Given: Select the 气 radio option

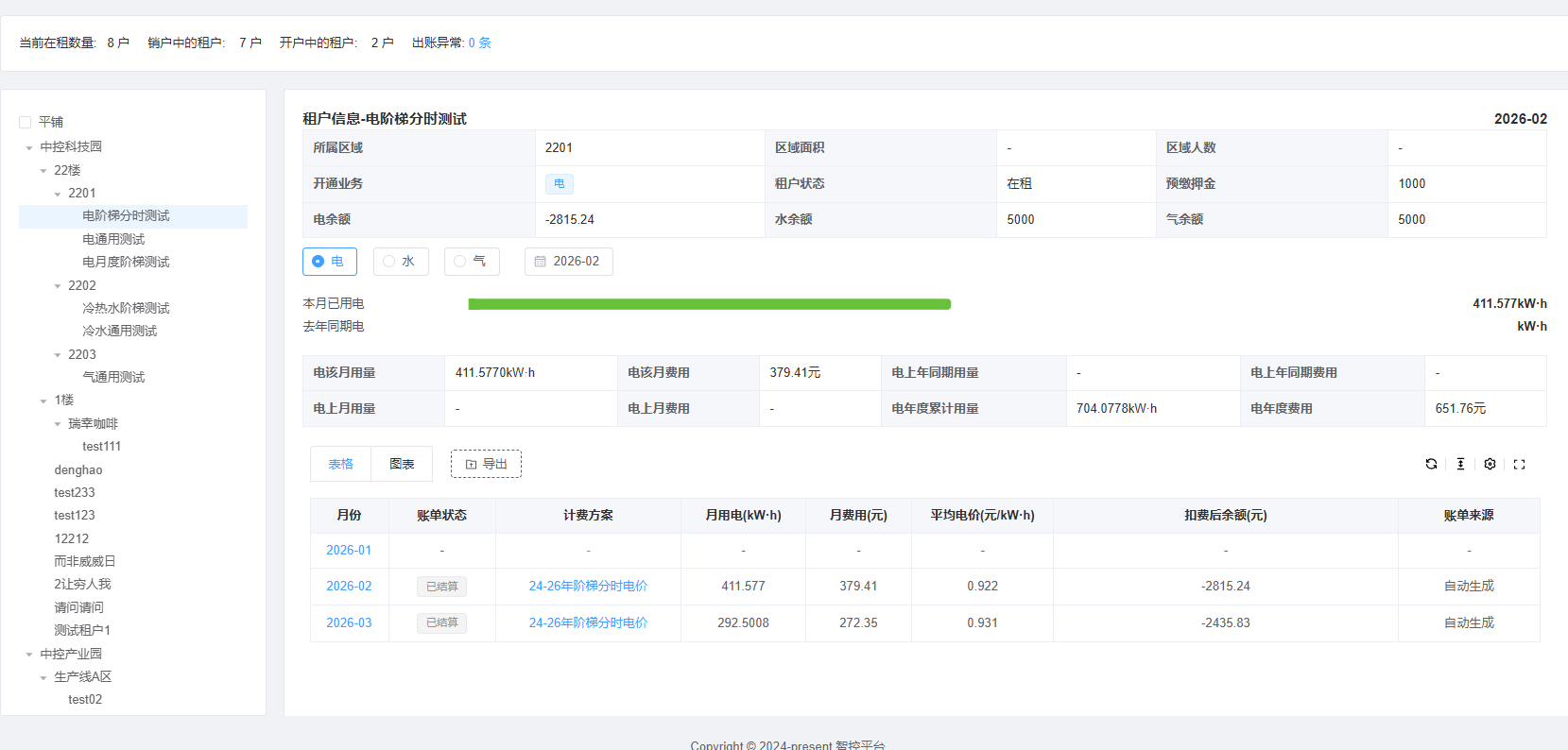Looking at the screenshot, I should pos(472,262).
